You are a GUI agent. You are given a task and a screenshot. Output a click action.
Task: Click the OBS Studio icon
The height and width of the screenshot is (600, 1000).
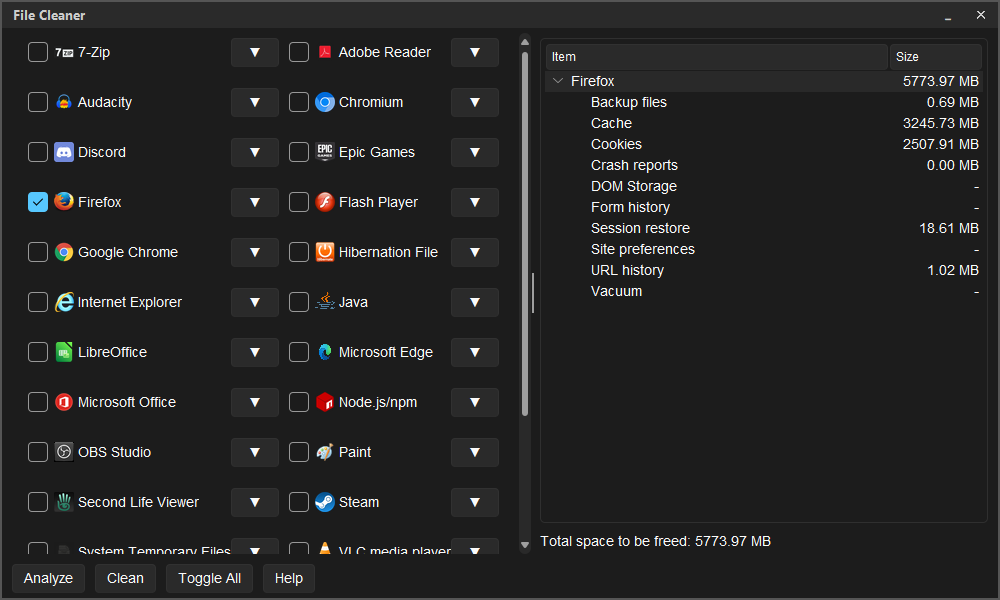pyautogui.click(x=64, y=452)
